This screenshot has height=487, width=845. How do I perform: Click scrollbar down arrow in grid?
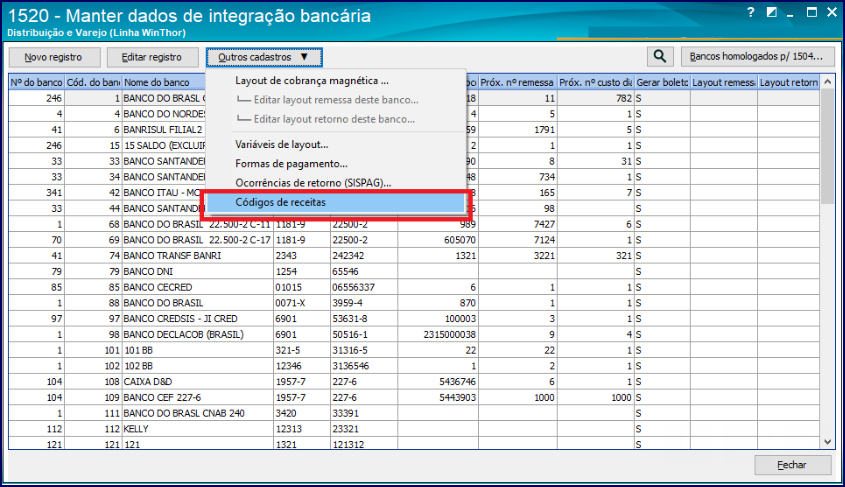[828, 442]
